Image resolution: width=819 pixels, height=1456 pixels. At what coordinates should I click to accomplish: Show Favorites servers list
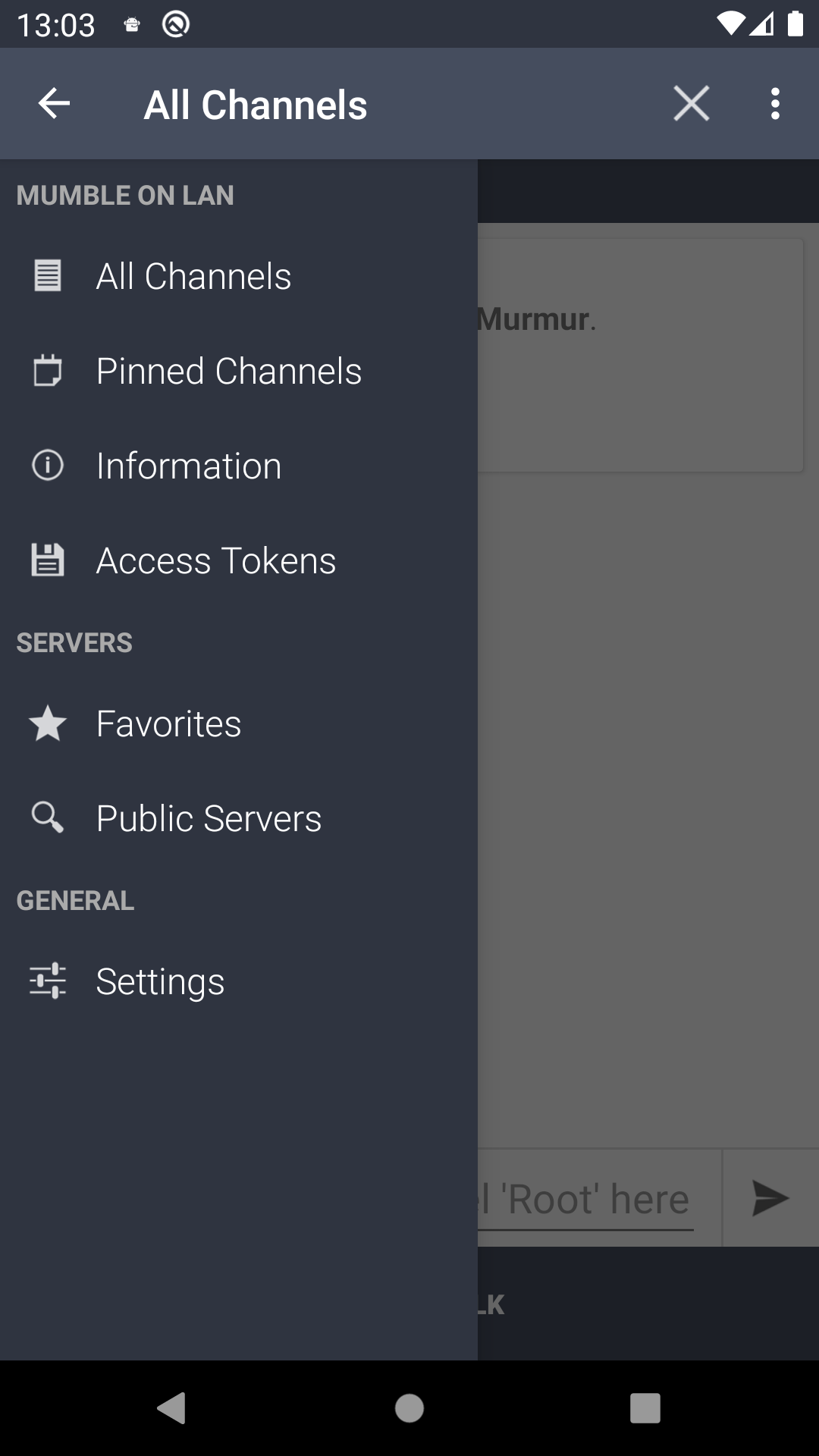tap(169, 723)
